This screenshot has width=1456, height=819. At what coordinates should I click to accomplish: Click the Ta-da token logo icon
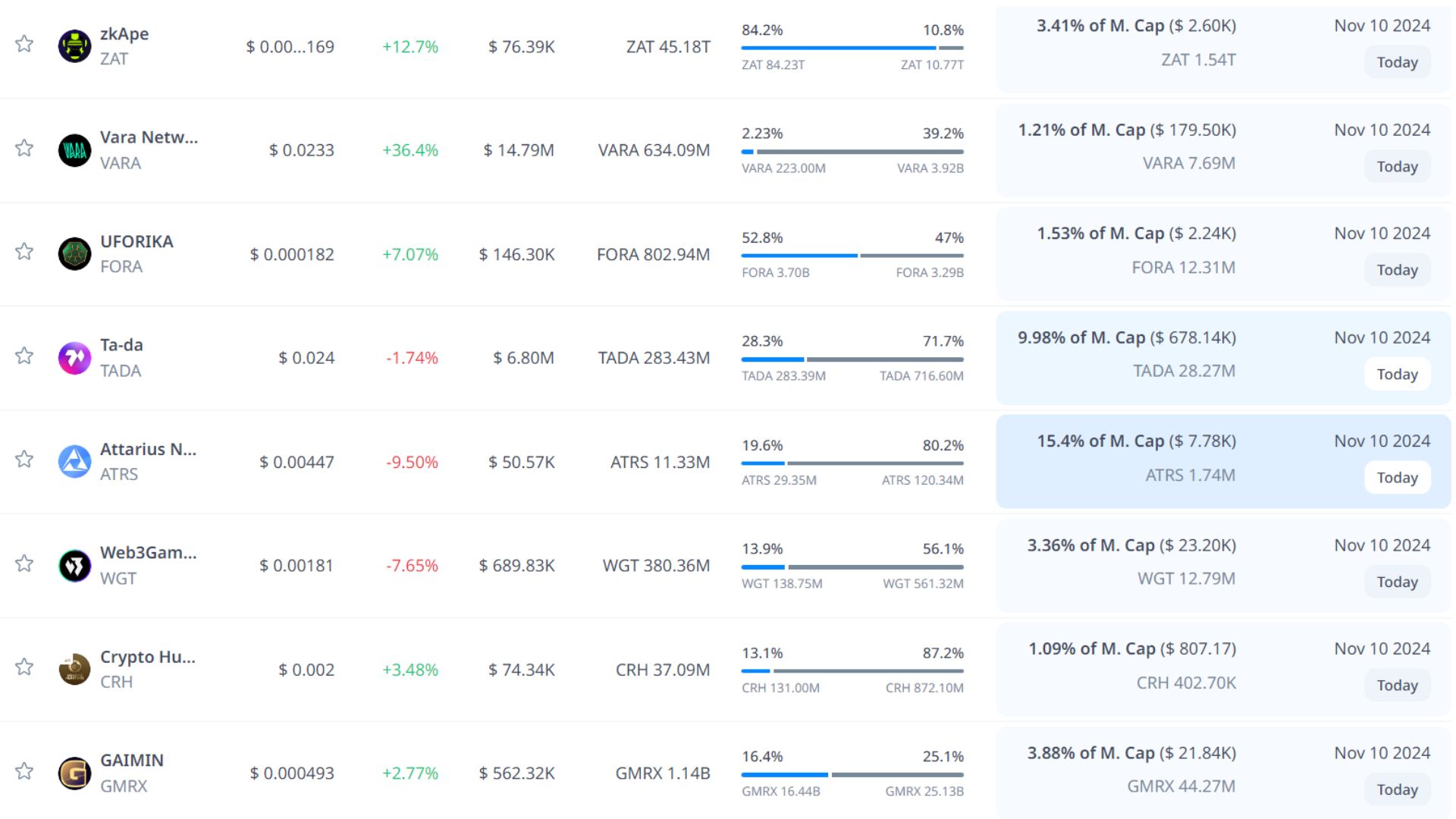coord(74,358)
